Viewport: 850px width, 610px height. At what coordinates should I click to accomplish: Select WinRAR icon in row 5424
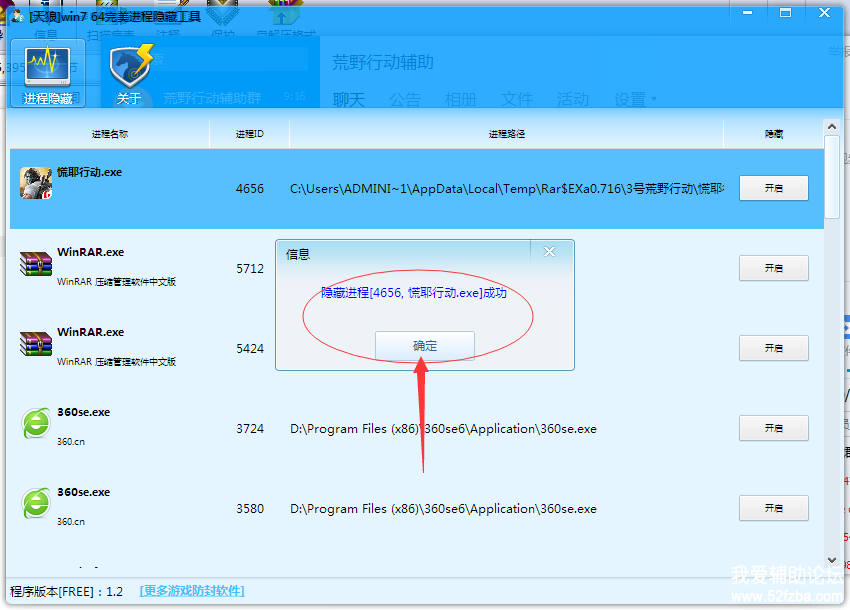pos(36,344)
